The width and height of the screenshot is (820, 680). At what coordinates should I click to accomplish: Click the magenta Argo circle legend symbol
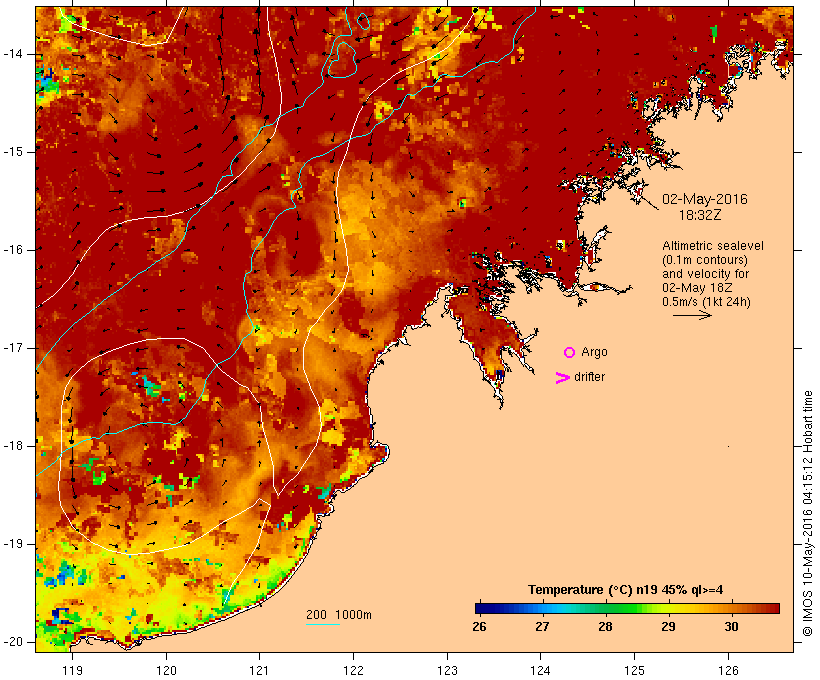click(x=570, y=353)
